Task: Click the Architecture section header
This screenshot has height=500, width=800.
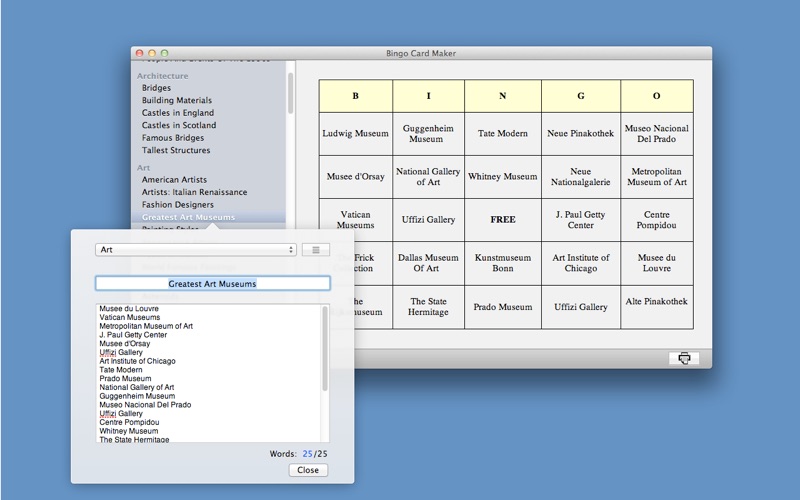Action: pyautogui.click(x=162, y=76)
